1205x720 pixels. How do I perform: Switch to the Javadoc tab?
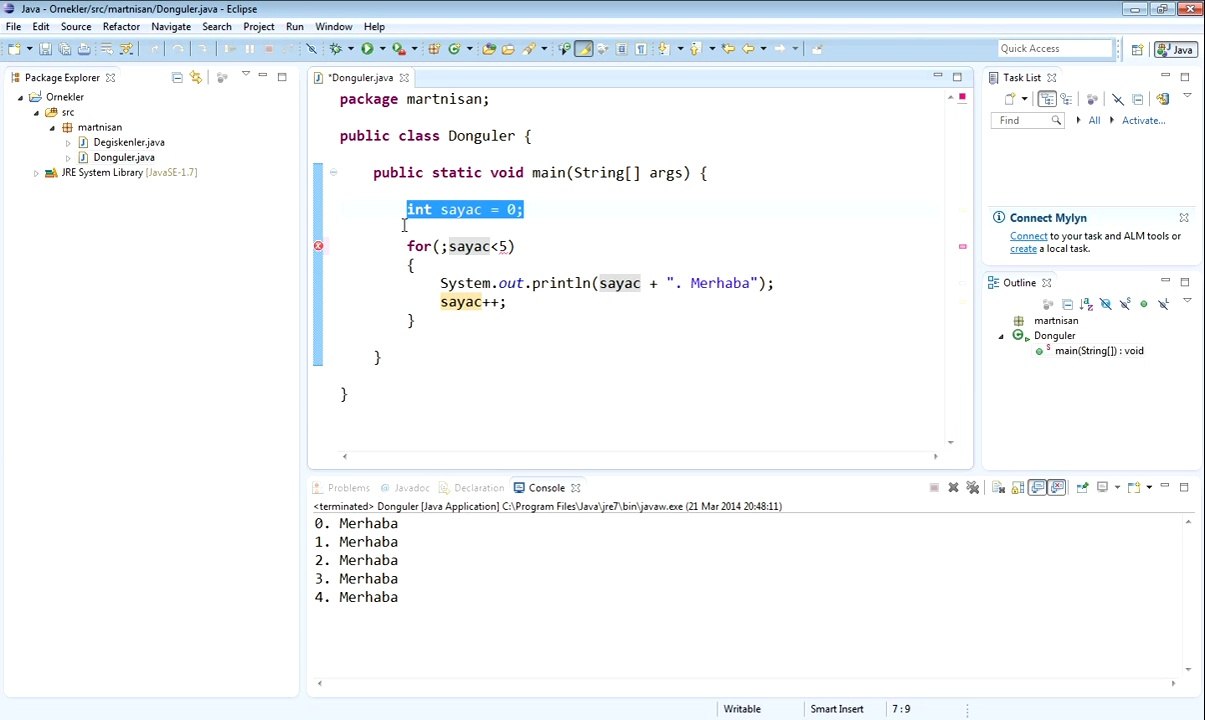coord(403,488)
